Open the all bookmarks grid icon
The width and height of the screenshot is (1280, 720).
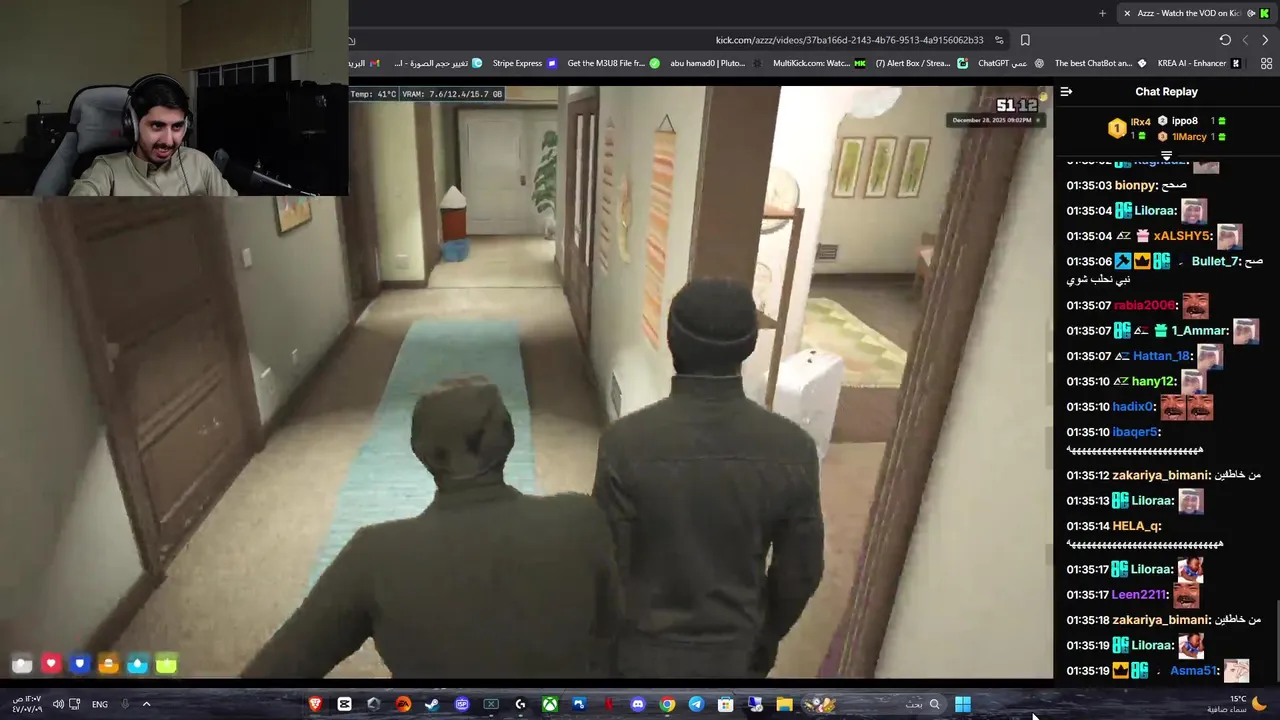tap(1266, 63)
